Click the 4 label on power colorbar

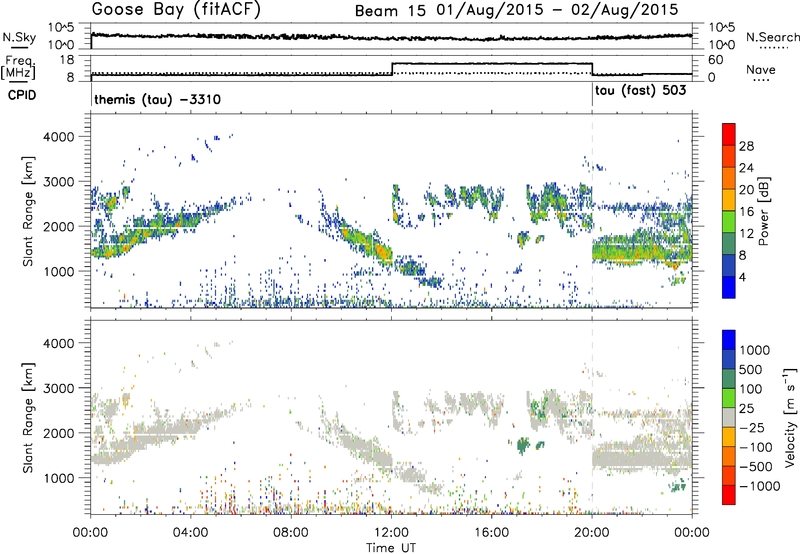pyautogui.click(x=742, y=277)
